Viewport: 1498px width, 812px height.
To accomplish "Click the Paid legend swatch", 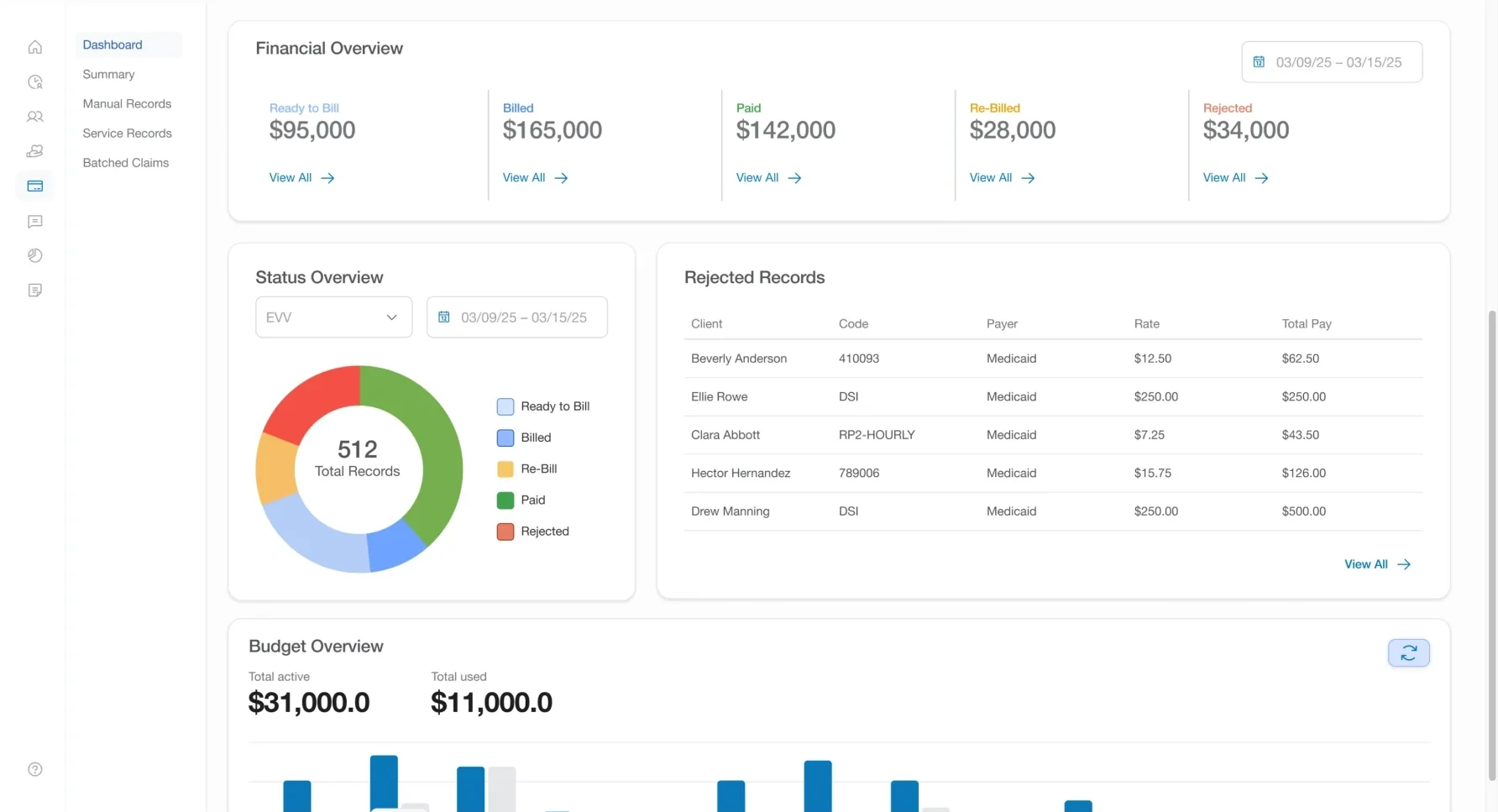I will coord(505,500).
